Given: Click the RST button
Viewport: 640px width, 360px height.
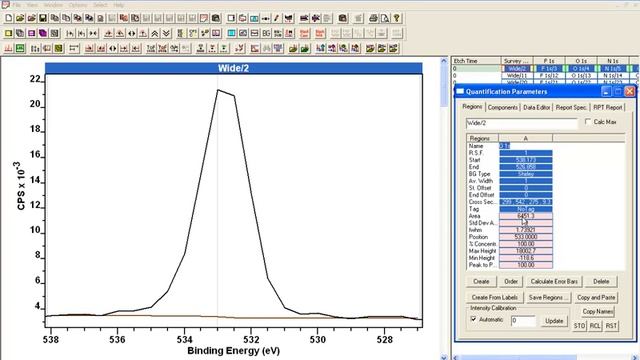Looking at the screenshot, I should (x=611, y=326).
